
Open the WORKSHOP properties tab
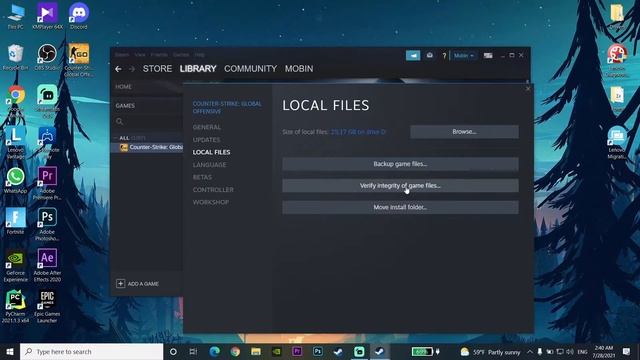211,202
